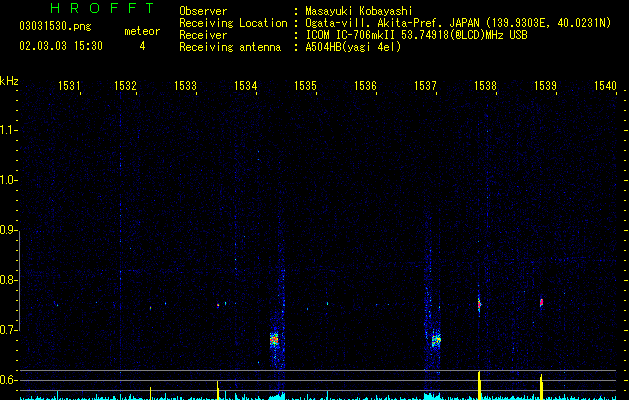
Task: Click the Receiving antenna label
Action: (x=230, y=47)
